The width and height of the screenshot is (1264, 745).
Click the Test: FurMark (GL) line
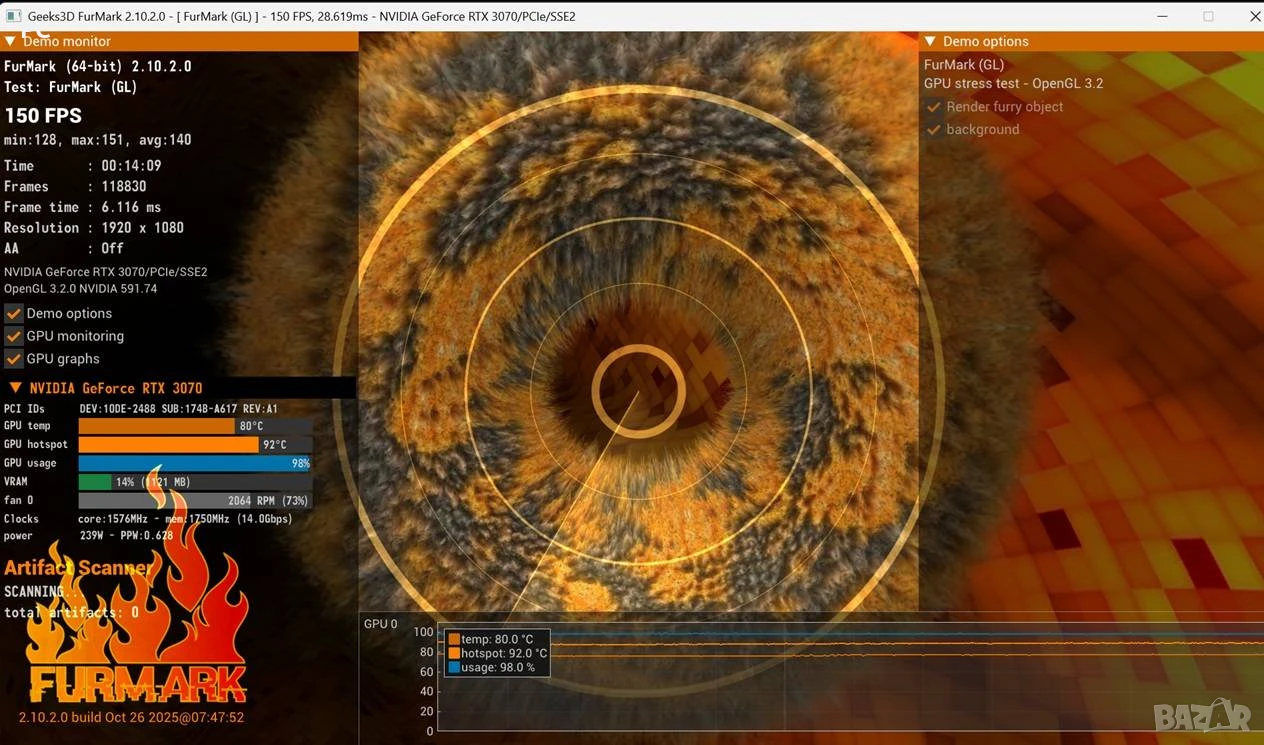point(71,87)
